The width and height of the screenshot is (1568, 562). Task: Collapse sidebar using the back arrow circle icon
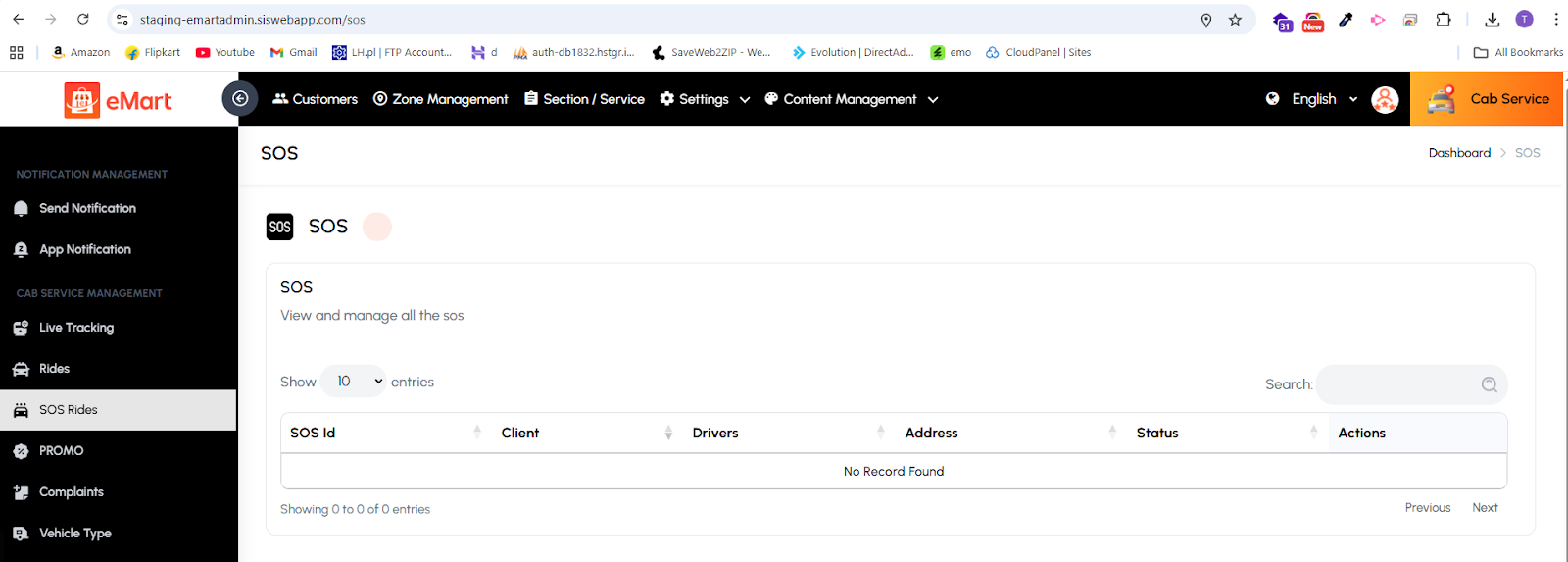tap(239, 98)
